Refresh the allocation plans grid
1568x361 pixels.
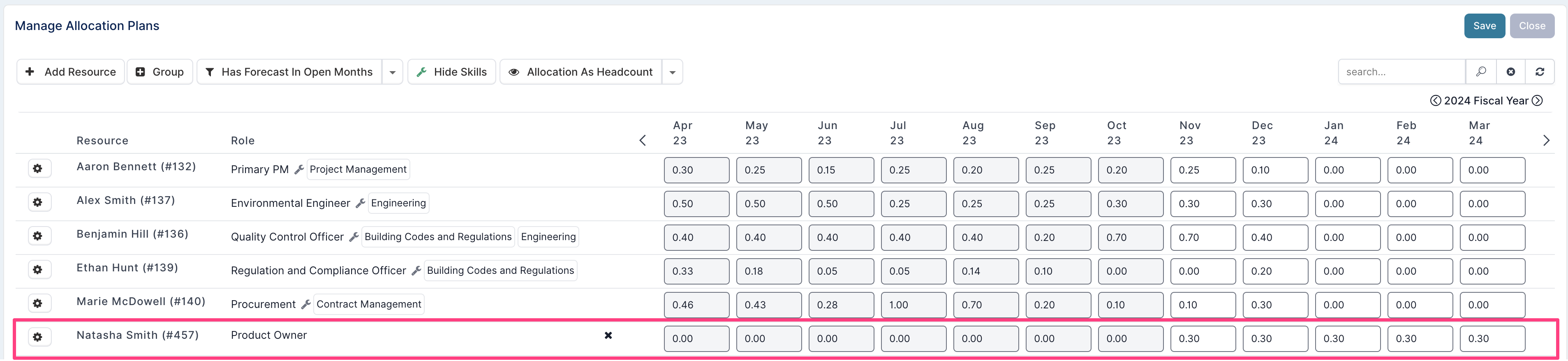tap(1540, 72)
